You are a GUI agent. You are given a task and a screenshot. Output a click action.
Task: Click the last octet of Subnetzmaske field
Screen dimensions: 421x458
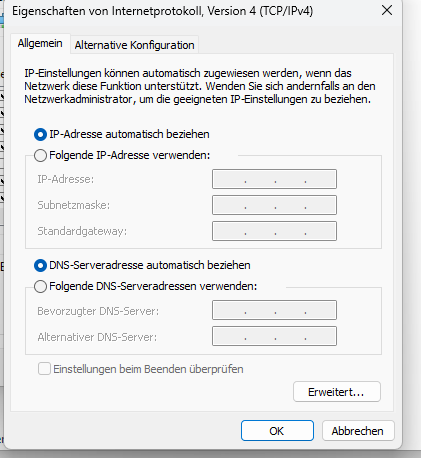[321, 205]
